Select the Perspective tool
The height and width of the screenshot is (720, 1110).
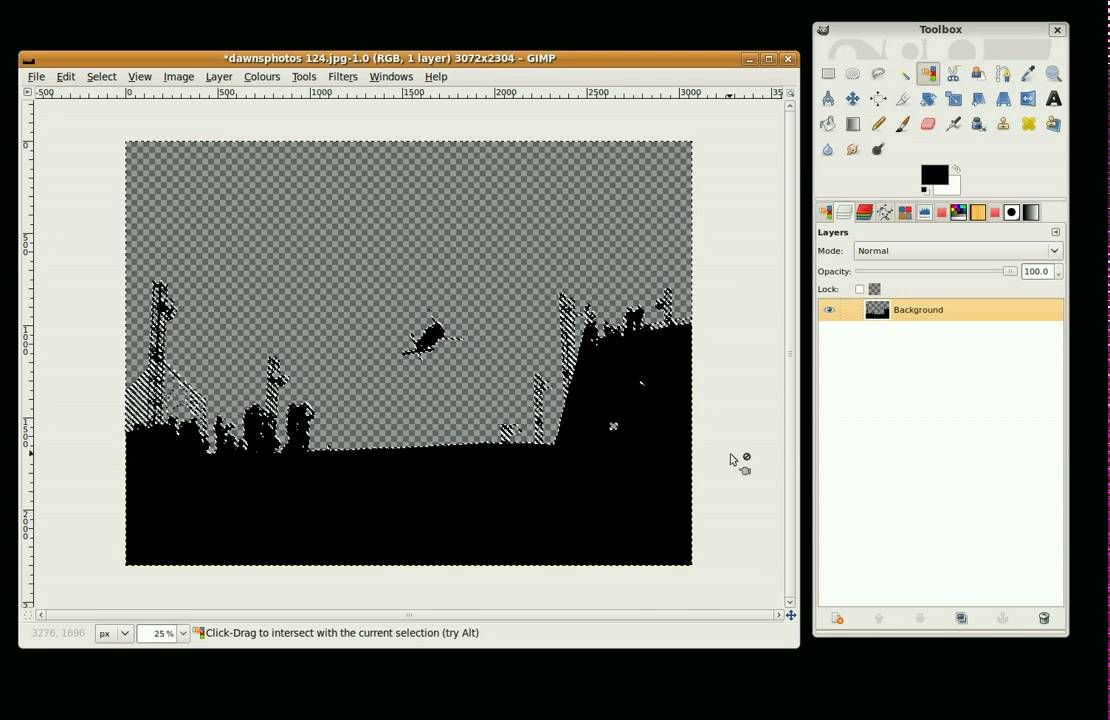(x=1003, y=99)
